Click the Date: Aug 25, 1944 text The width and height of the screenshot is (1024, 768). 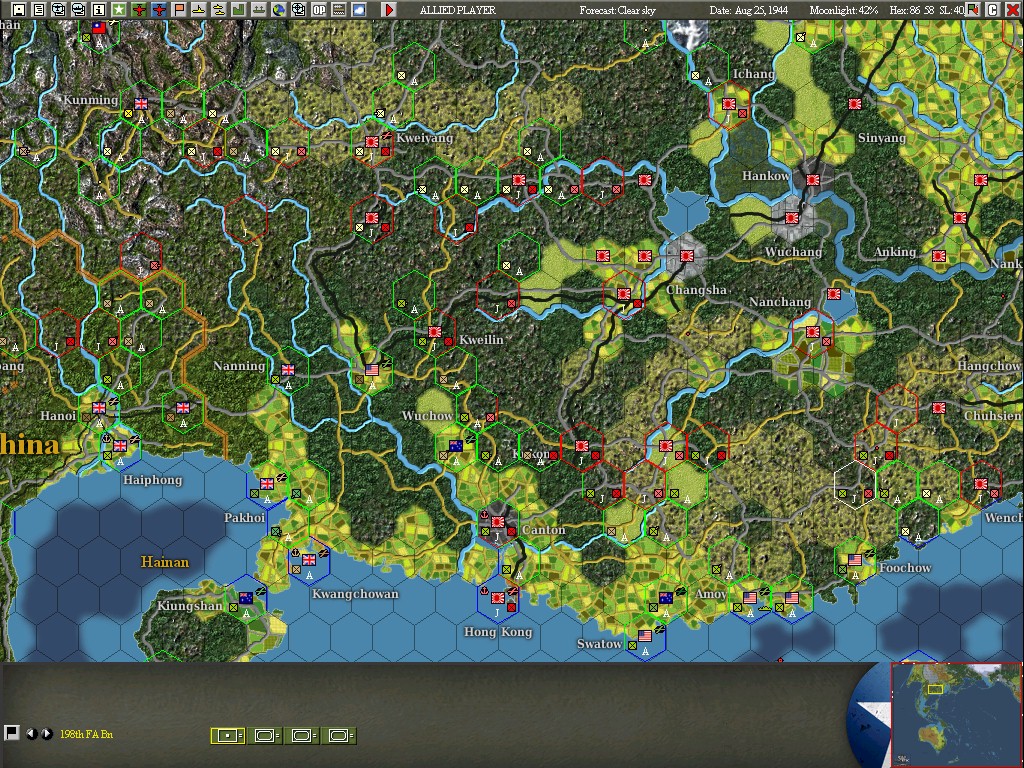tap(748, 10)
